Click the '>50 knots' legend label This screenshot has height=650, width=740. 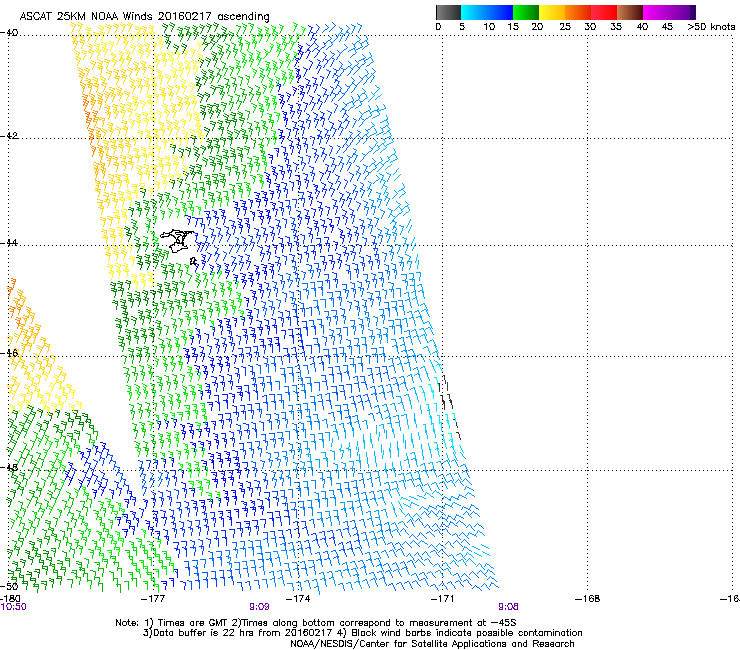click(x=711, y=26)
